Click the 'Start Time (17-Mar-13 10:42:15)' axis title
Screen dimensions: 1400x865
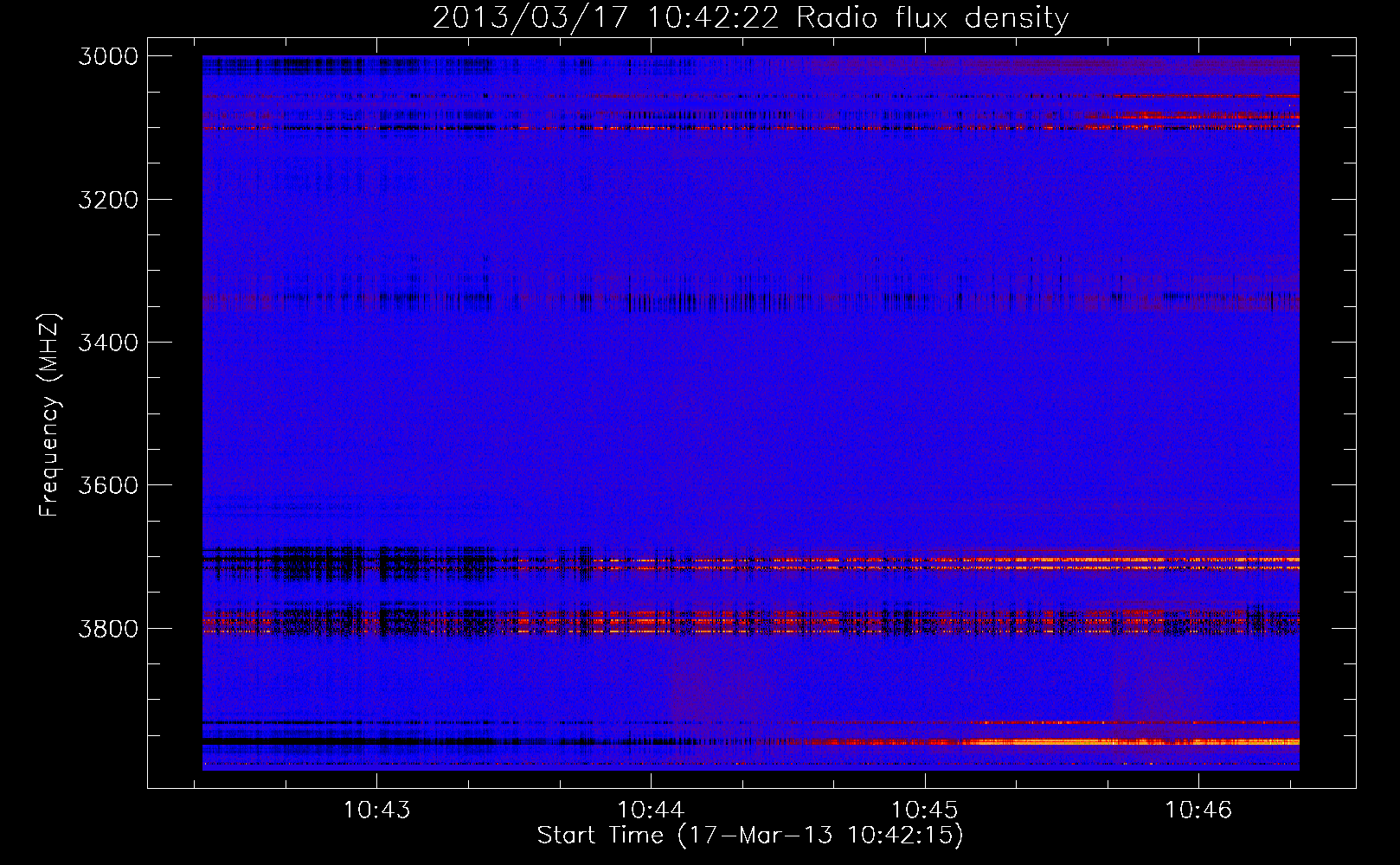pyautogui.click(x=750, y=836)
